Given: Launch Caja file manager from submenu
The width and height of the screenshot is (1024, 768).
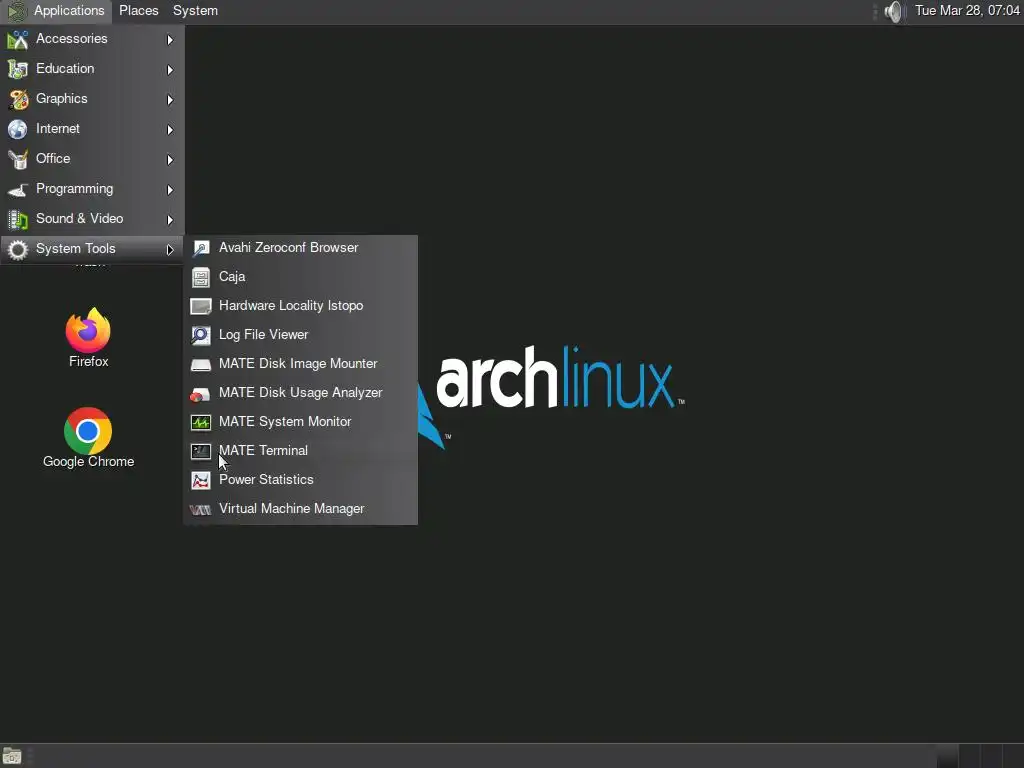Looking at the screenshot, I should pyautogui.click(x=300, y=278).
